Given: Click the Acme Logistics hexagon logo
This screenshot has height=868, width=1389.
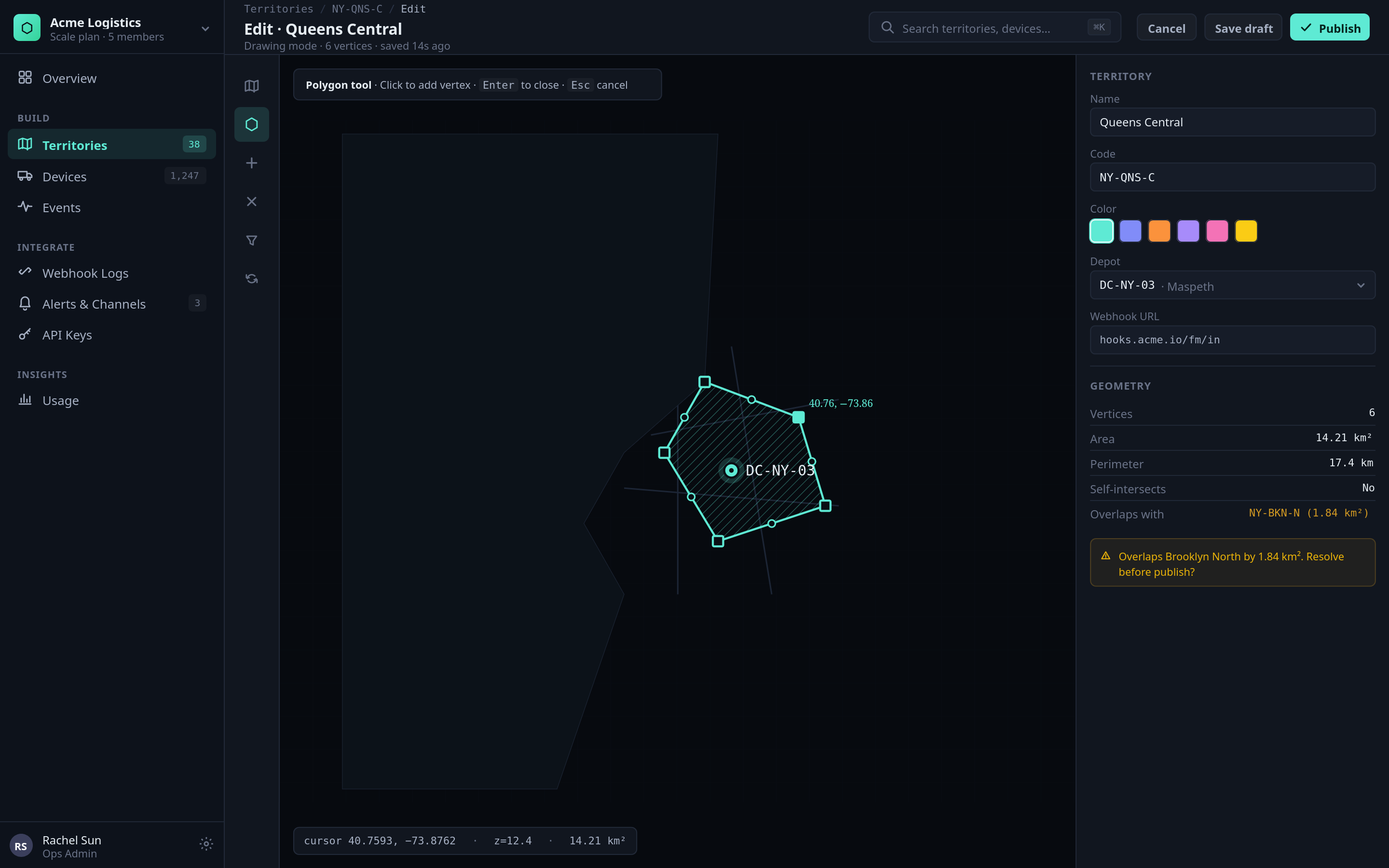Looking at the screenshot, I should tap(27, 27).
